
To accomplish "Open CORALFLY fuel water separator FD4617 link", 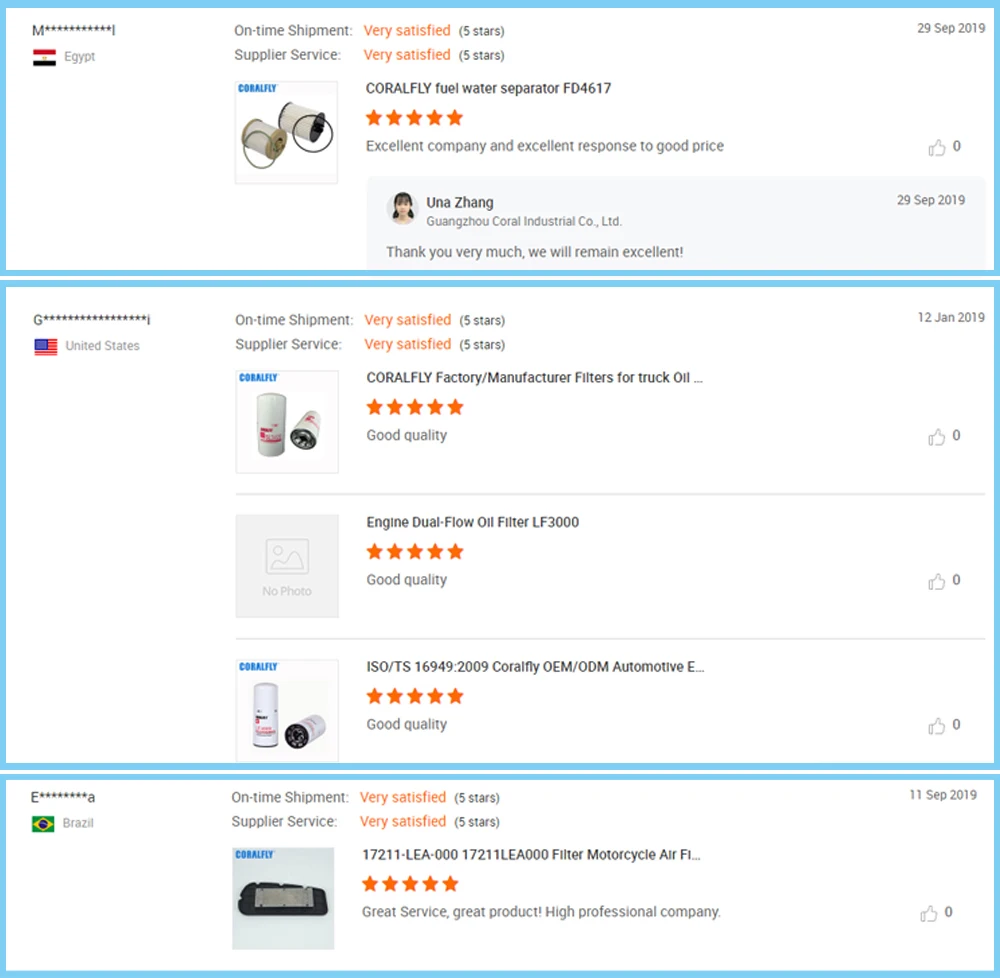I will click(x=488, y=89).
